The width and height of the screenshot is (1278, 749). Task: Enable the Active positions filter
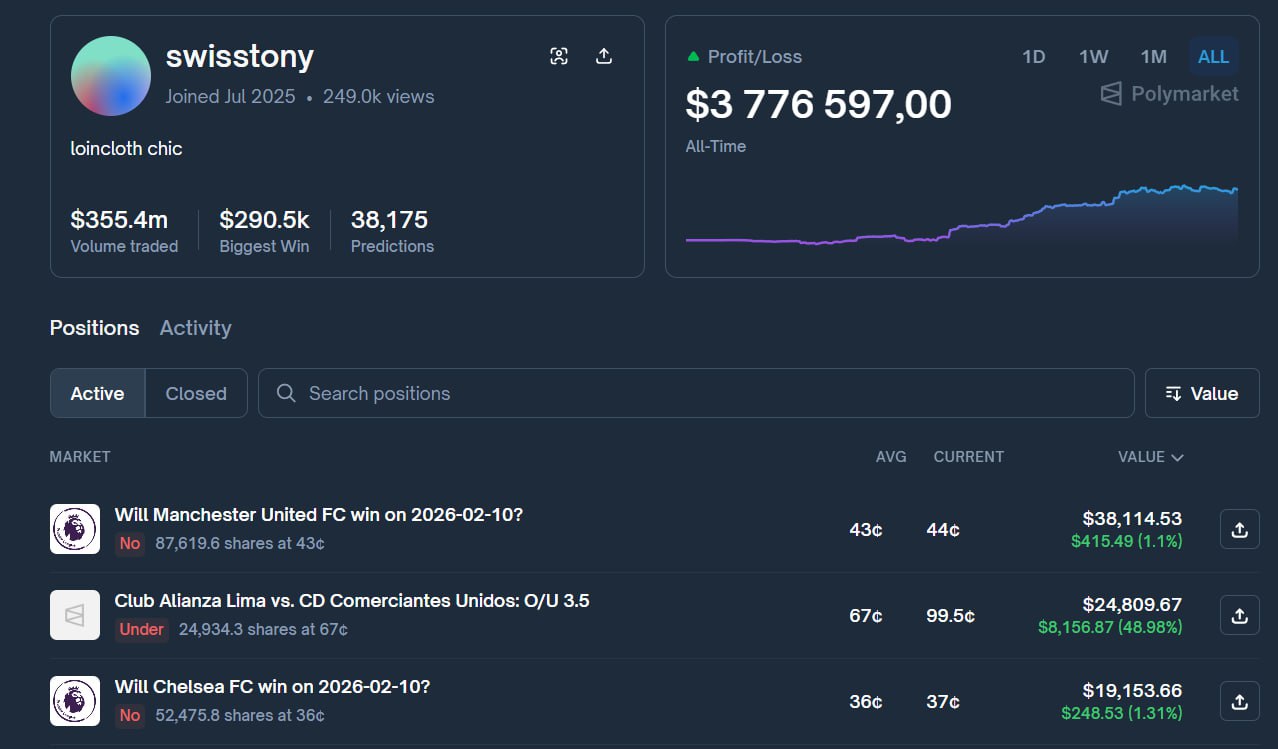96,393
